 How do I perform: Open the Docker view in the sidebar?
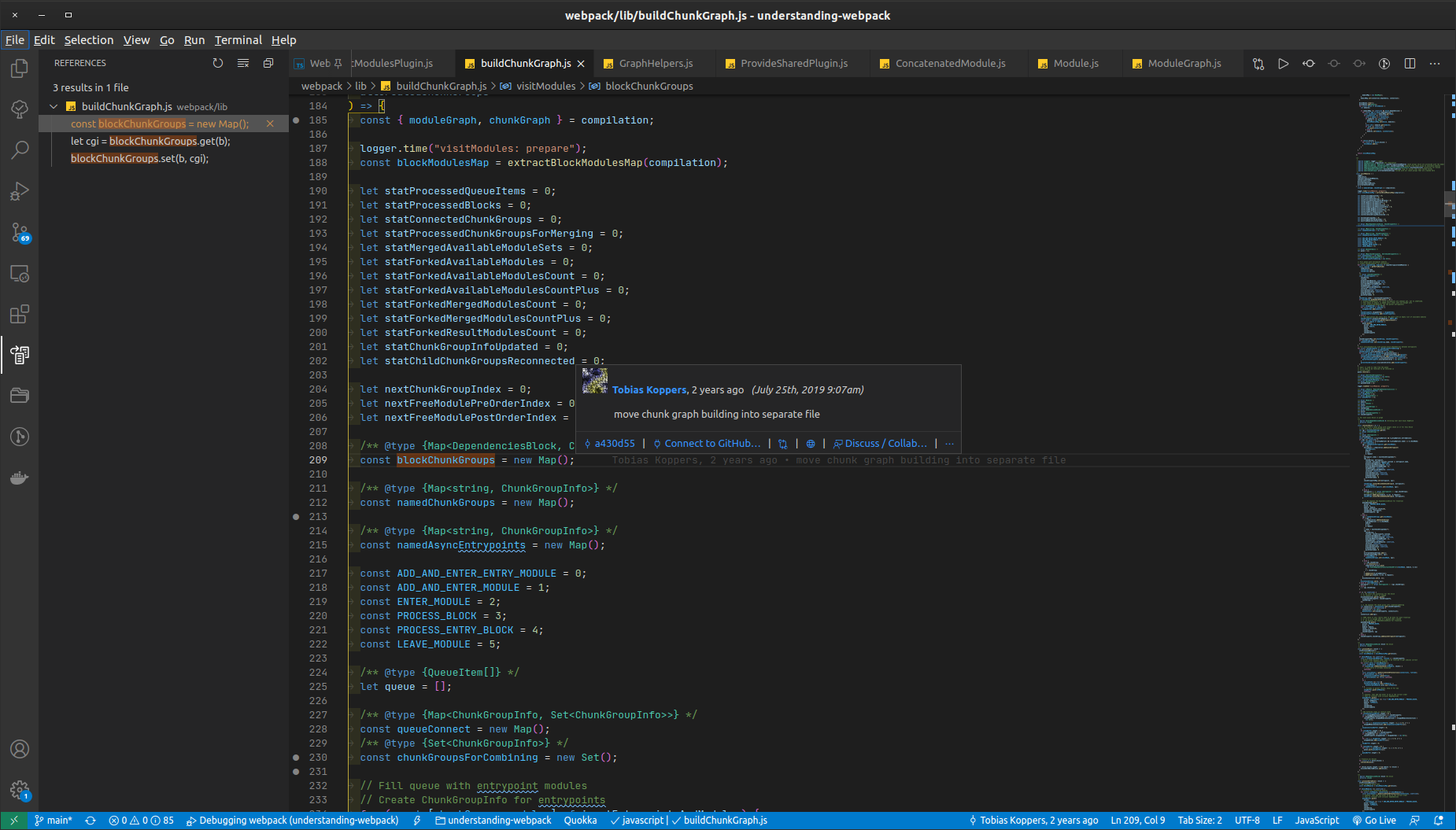(x=20, y=478)
